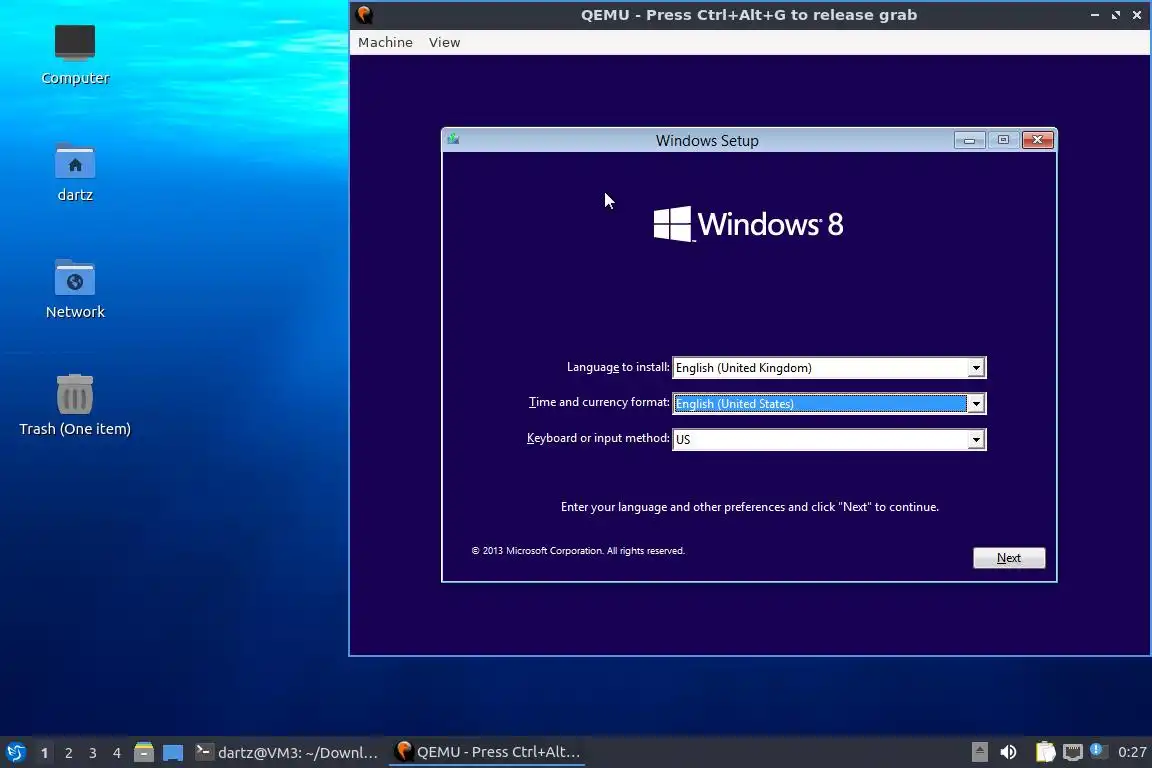Open the clipboard manager tray icon

tap(1045, 752)
